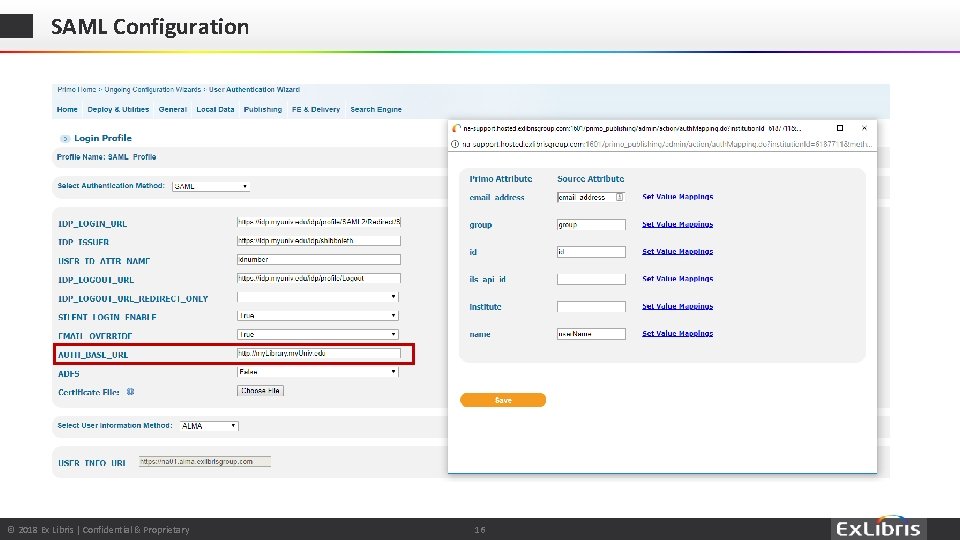The image size is (960, 540).
Task: Open the ADFS dropdown
Action: pyautogui.click(x=318, y=372)
